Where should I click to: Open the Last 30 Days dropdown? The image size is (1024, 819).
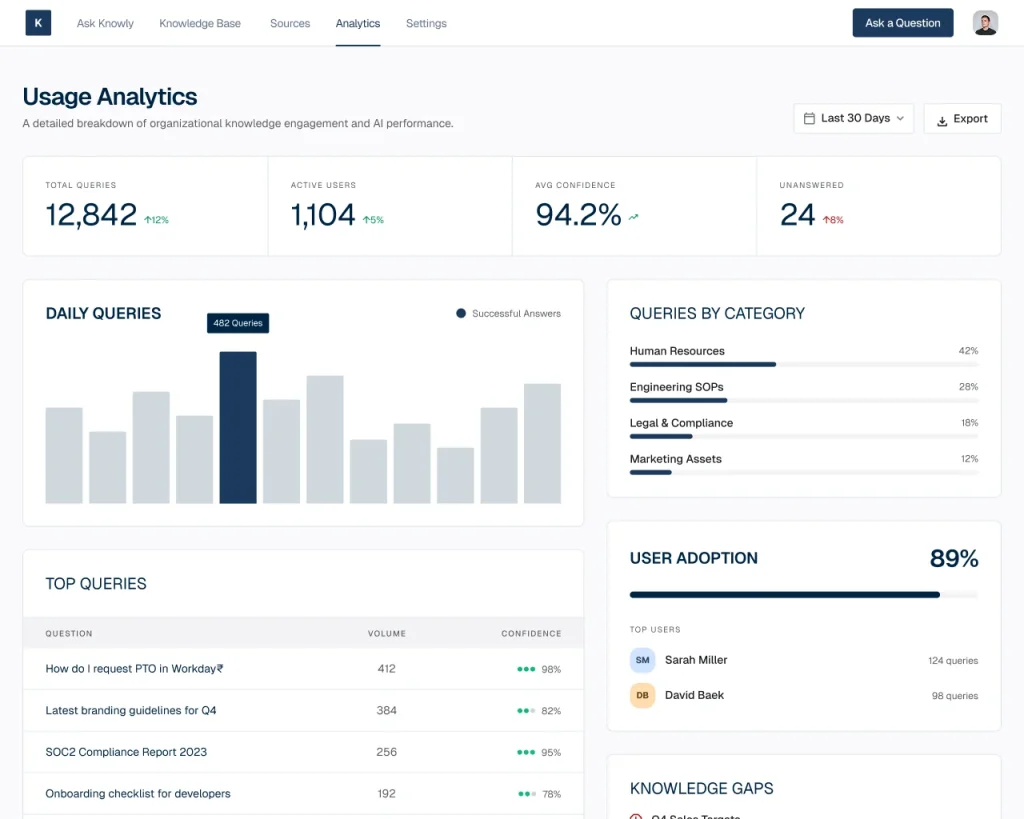point(854,118)
